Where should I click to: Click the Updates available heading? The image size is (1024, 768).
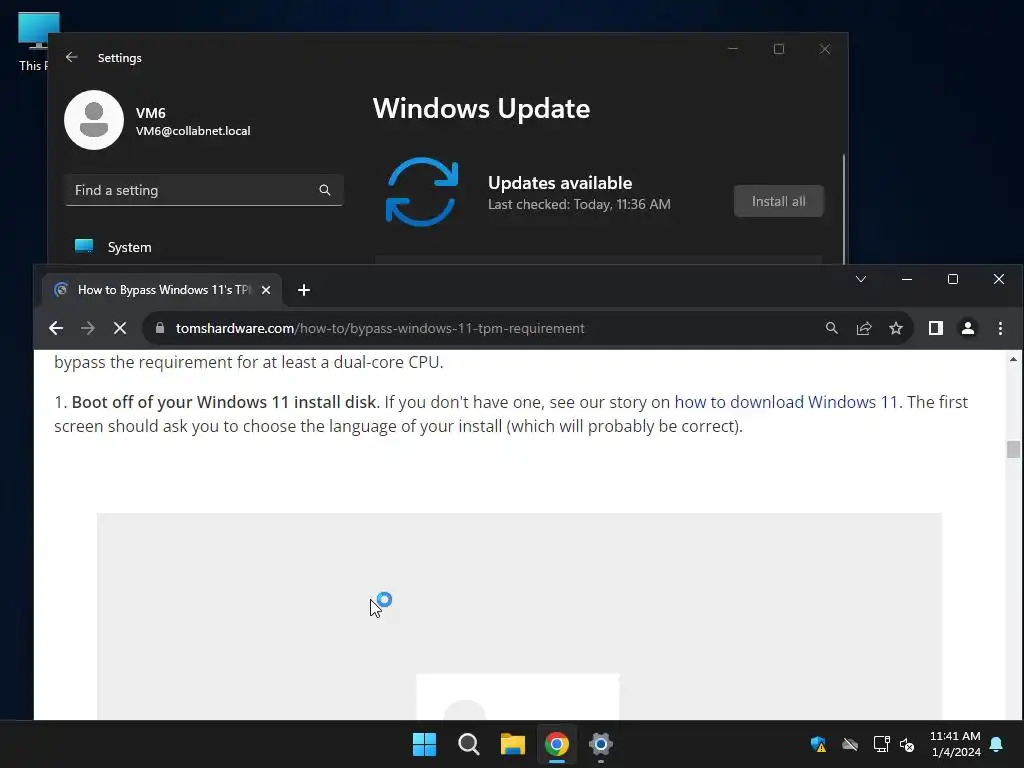(x=560, y=183)
